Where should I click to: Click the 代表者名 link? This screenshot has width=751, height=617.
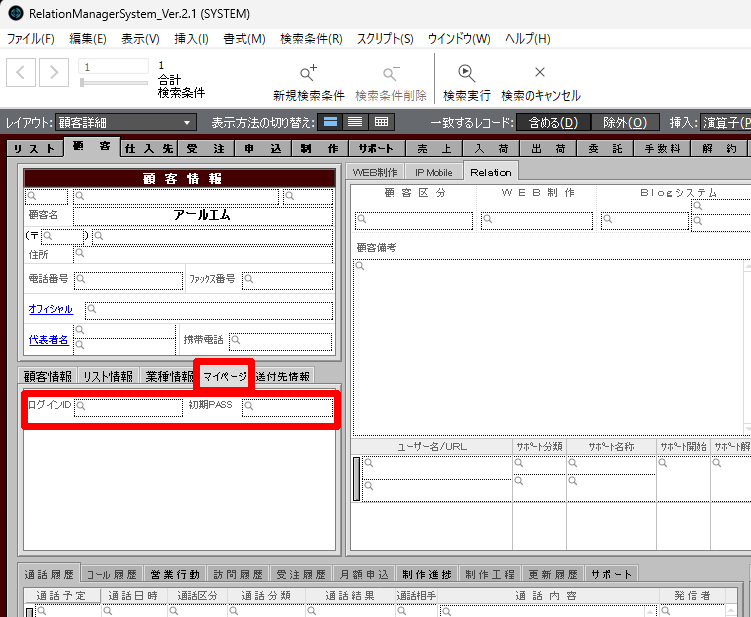(x=49, y=340)
